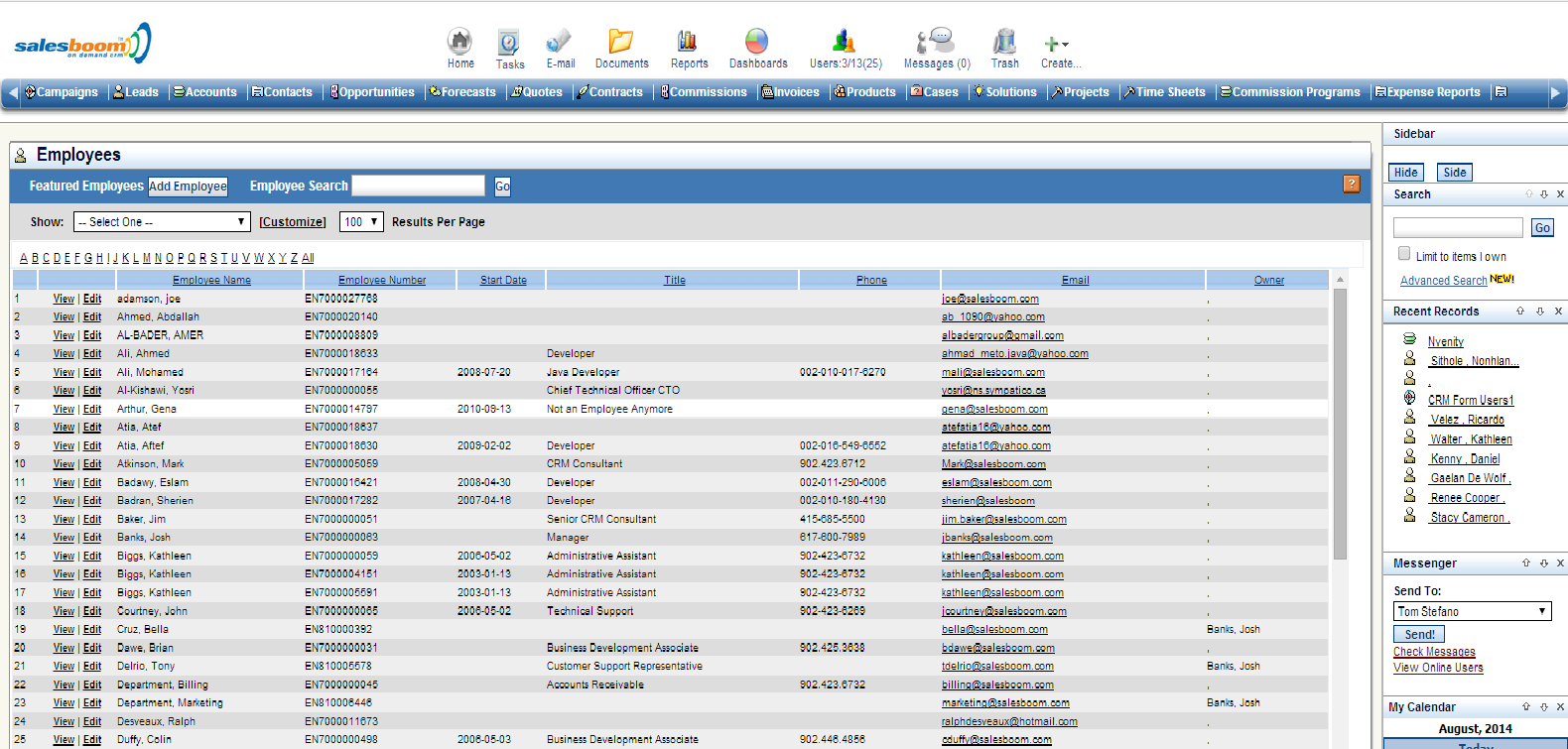Open email joe@salesboom.com

(990, 299)
